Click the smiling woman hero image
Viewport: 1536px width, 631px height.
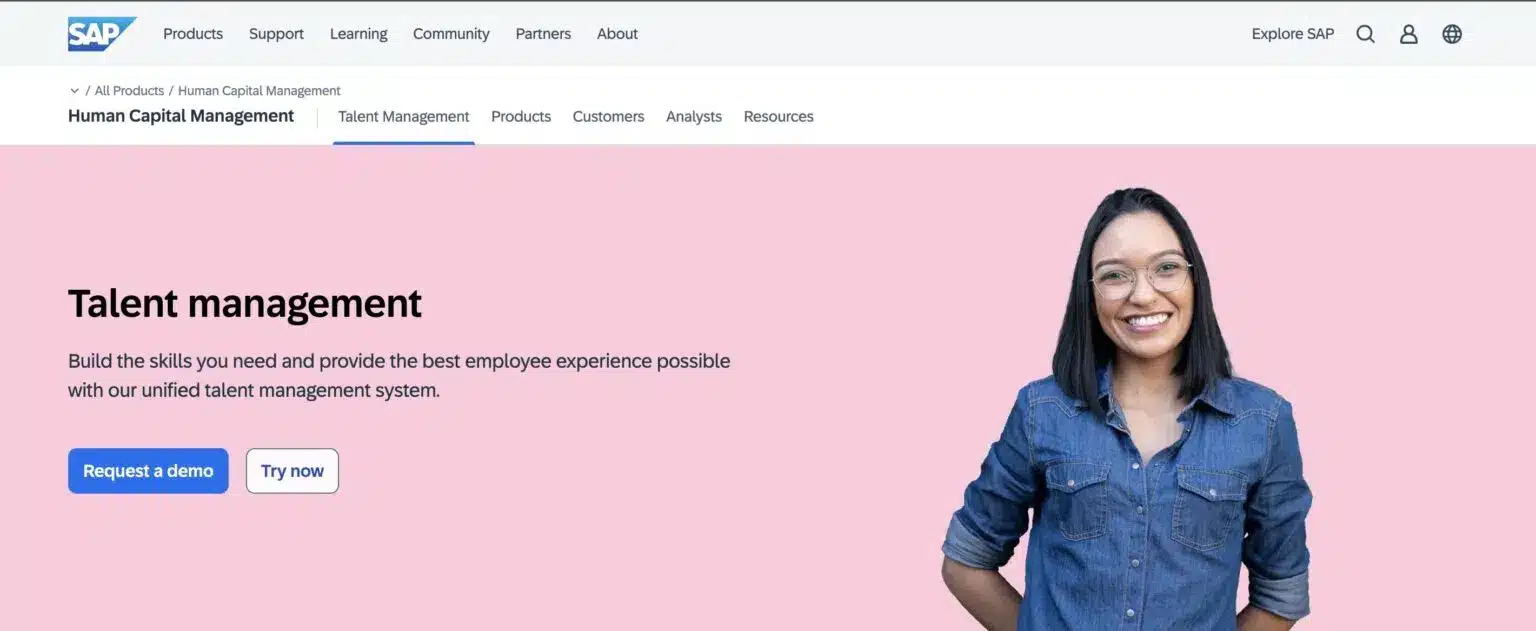[x=1128, y=410]
